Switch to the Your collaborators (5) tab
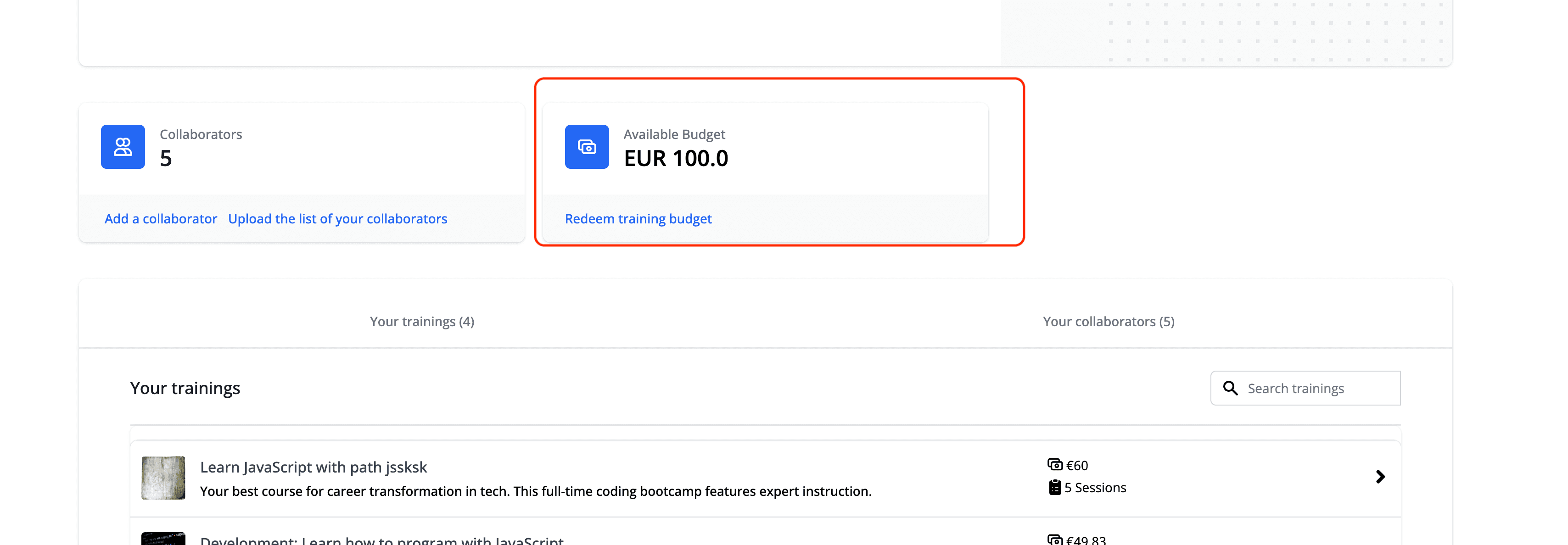The height and width of the screenshot is (545, 1568). click(1109, 321)
